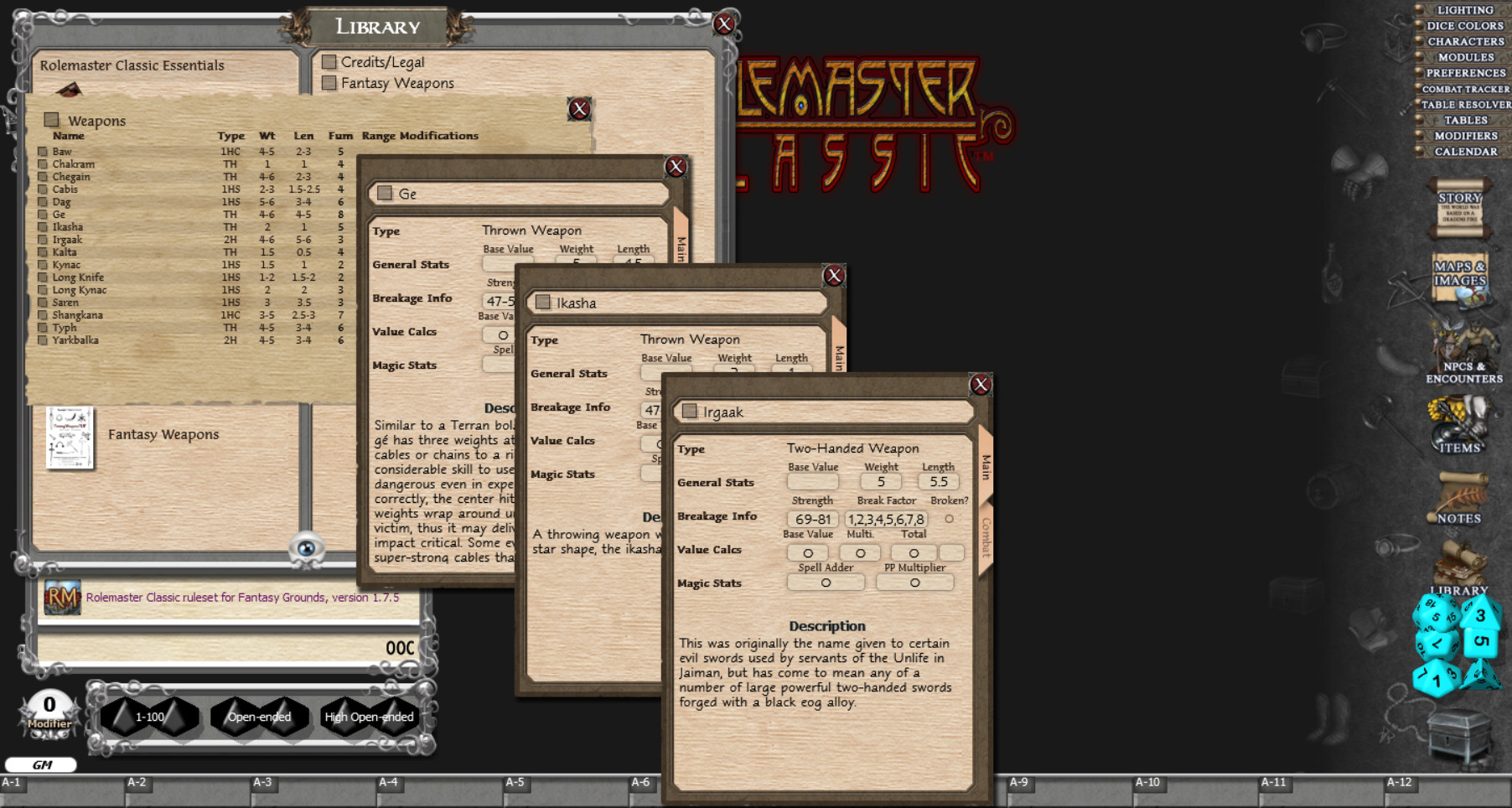The image size is (1512, 808).
Task: Click the RM ruleset logo in chat
Action: pos(62,598)
